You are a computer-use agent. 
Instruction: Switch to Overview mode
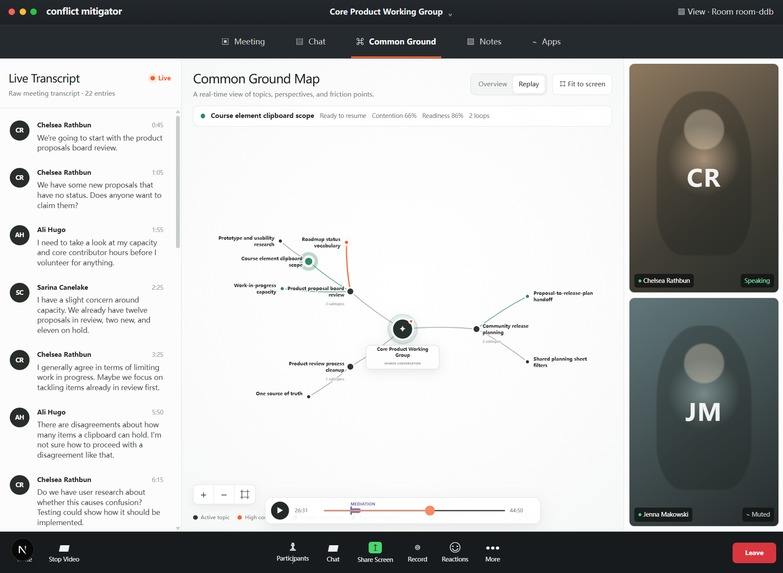pyautogui.click(x=492, y=84)
